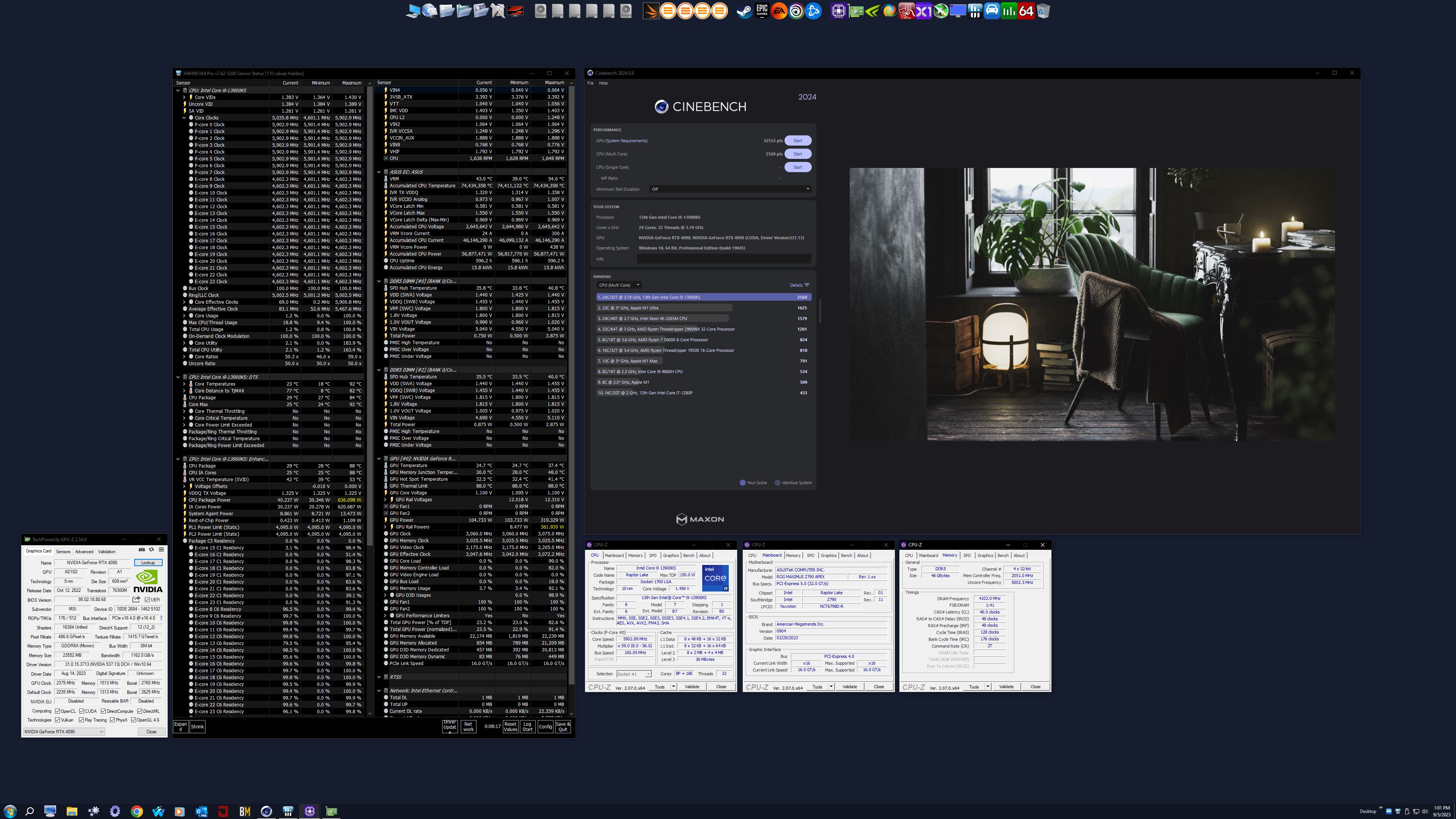Click the Cinebench Info text field
Viewport: 1456px width, 819px height.
tap(724, 259)
